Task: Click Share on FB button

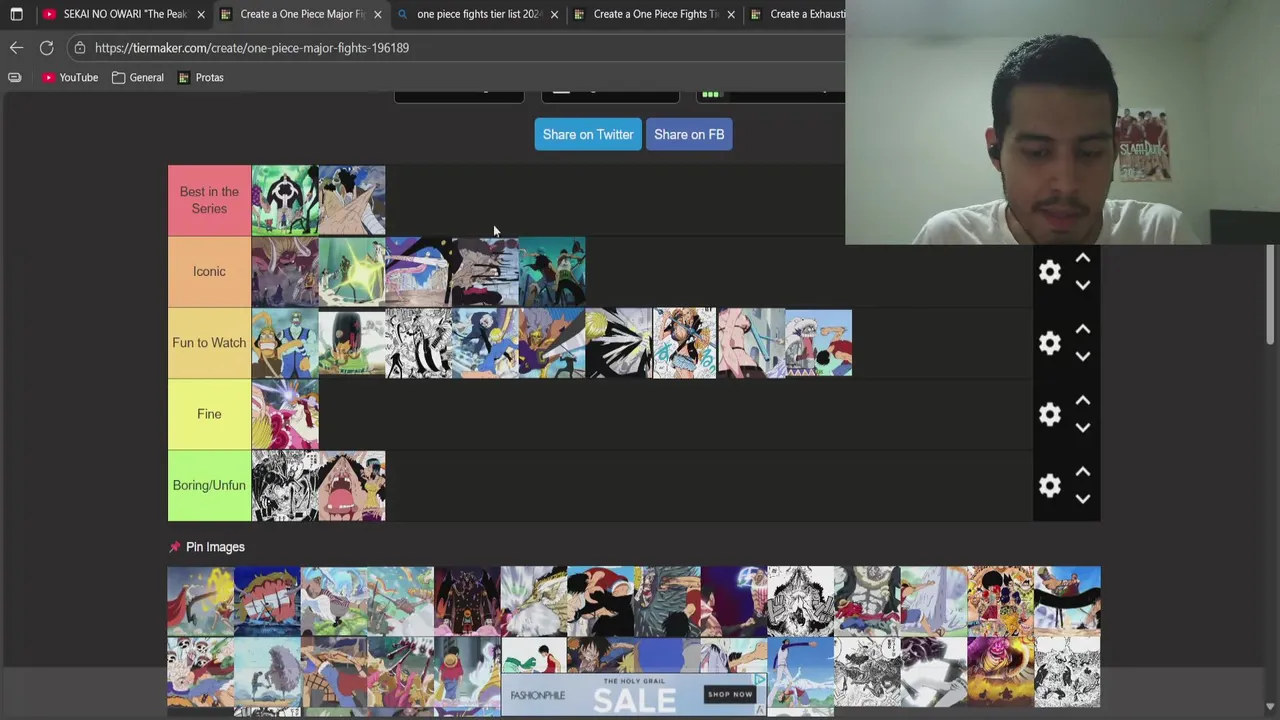Action: (x=689, y=134)
